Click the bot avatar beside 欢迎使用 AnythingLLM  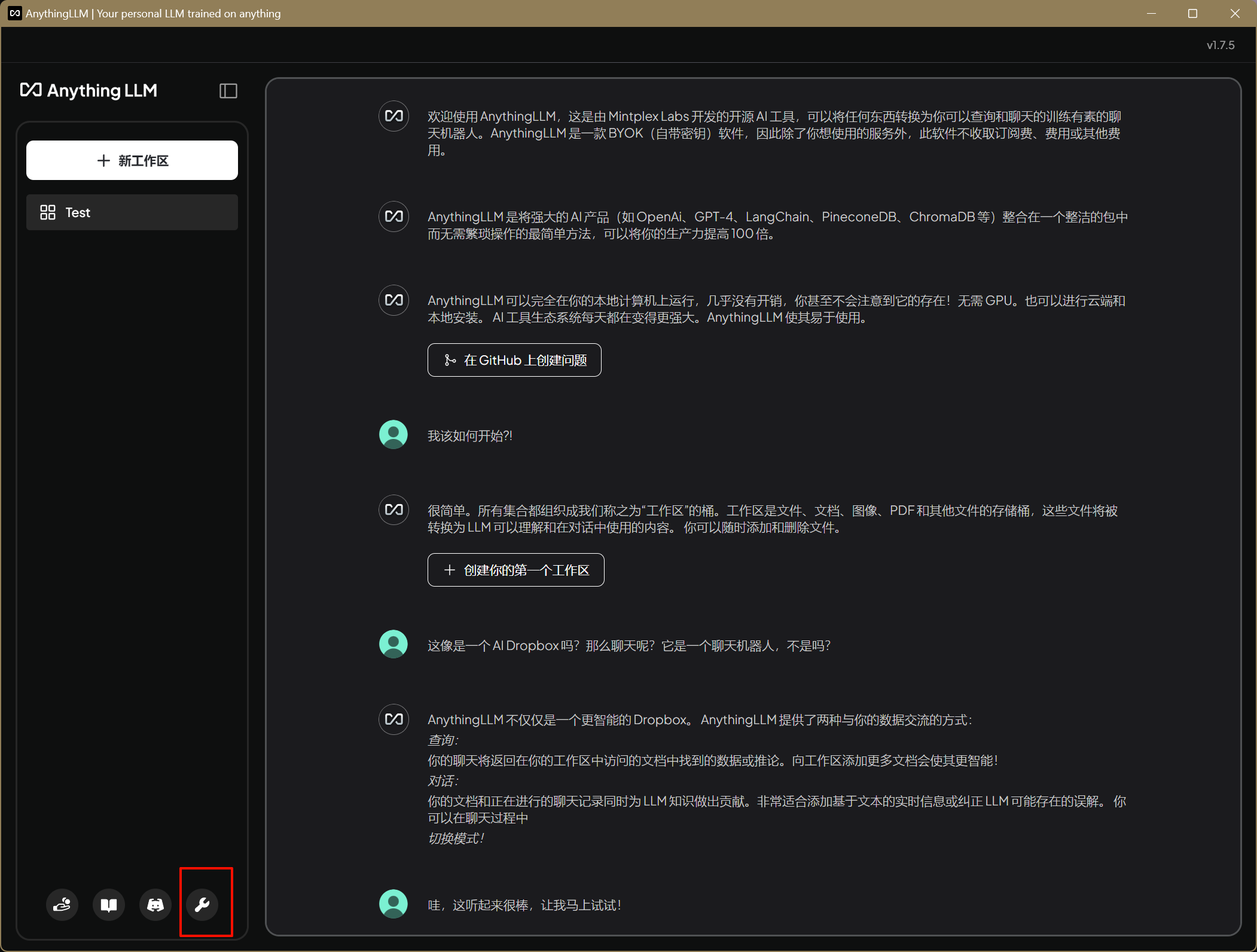(x=394, y=116)
